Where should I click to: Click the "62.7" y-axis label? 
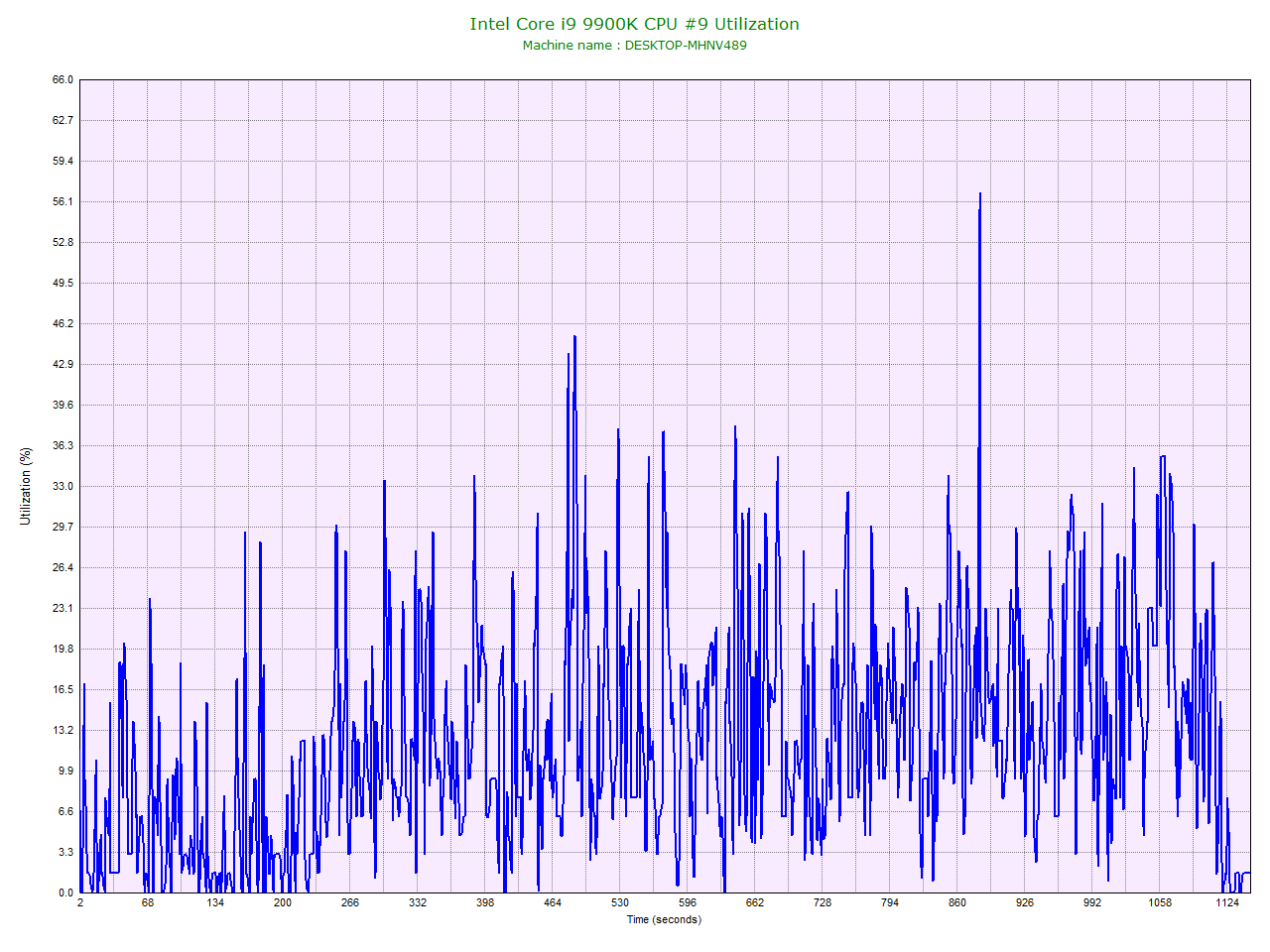pos(63,121)
